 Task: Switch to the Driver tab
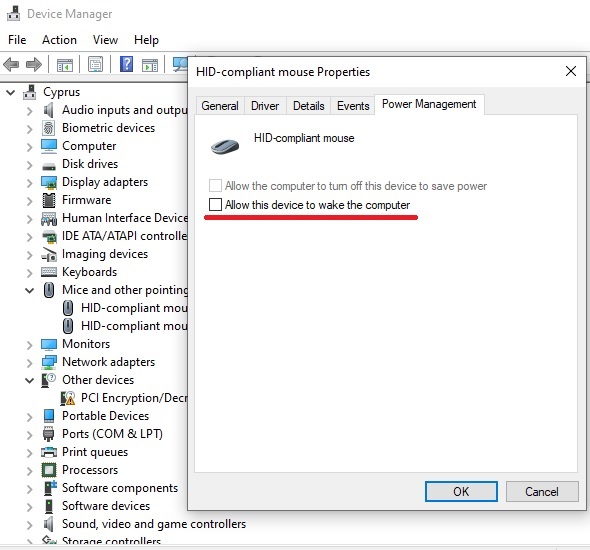tap(265, 106)
